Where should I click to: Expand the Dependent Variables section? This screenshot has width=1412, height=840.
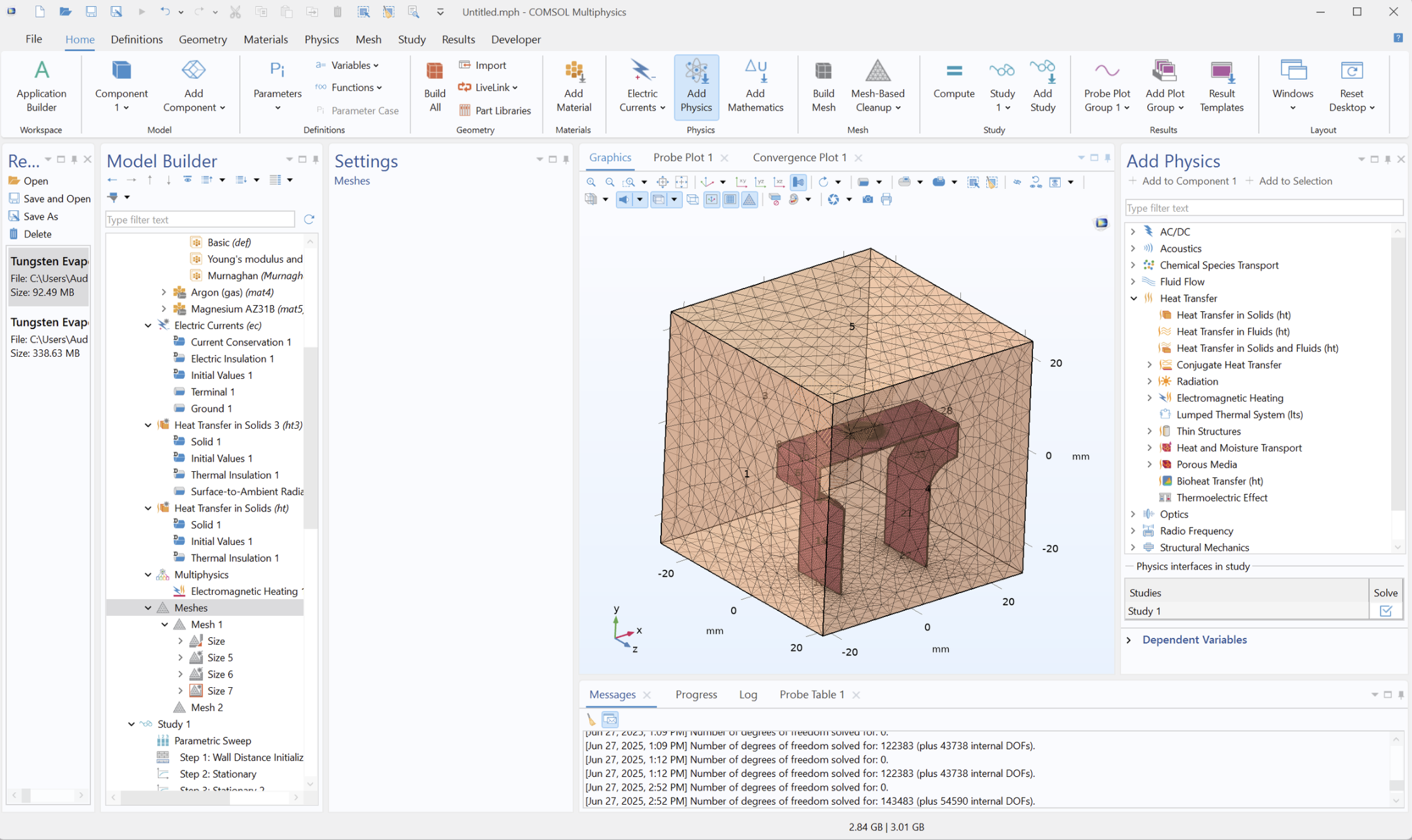[1194, 639]
